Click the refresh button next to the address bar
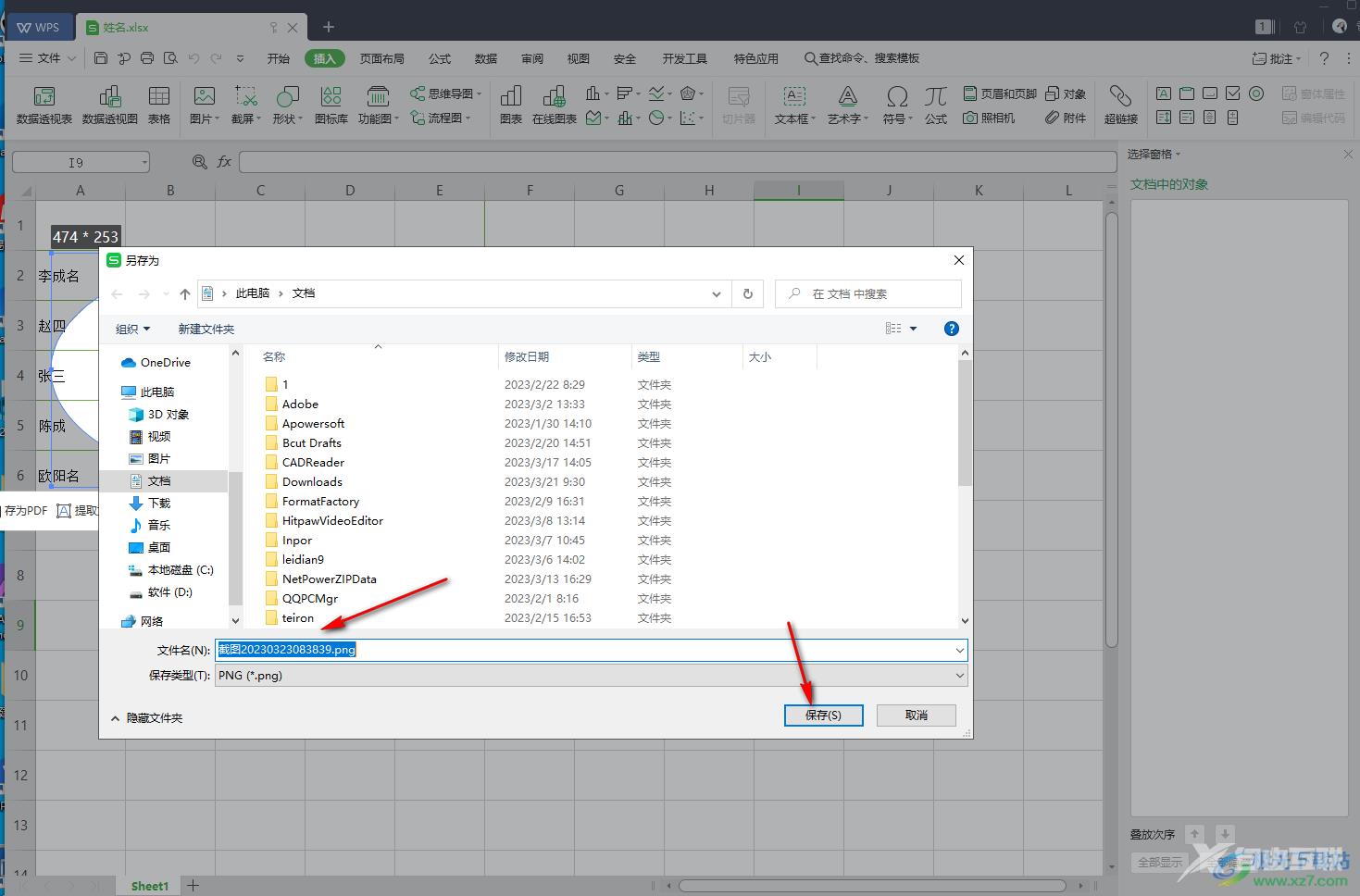The width and height of the screenshot is (1360, 896). click(x=748, y=293)
